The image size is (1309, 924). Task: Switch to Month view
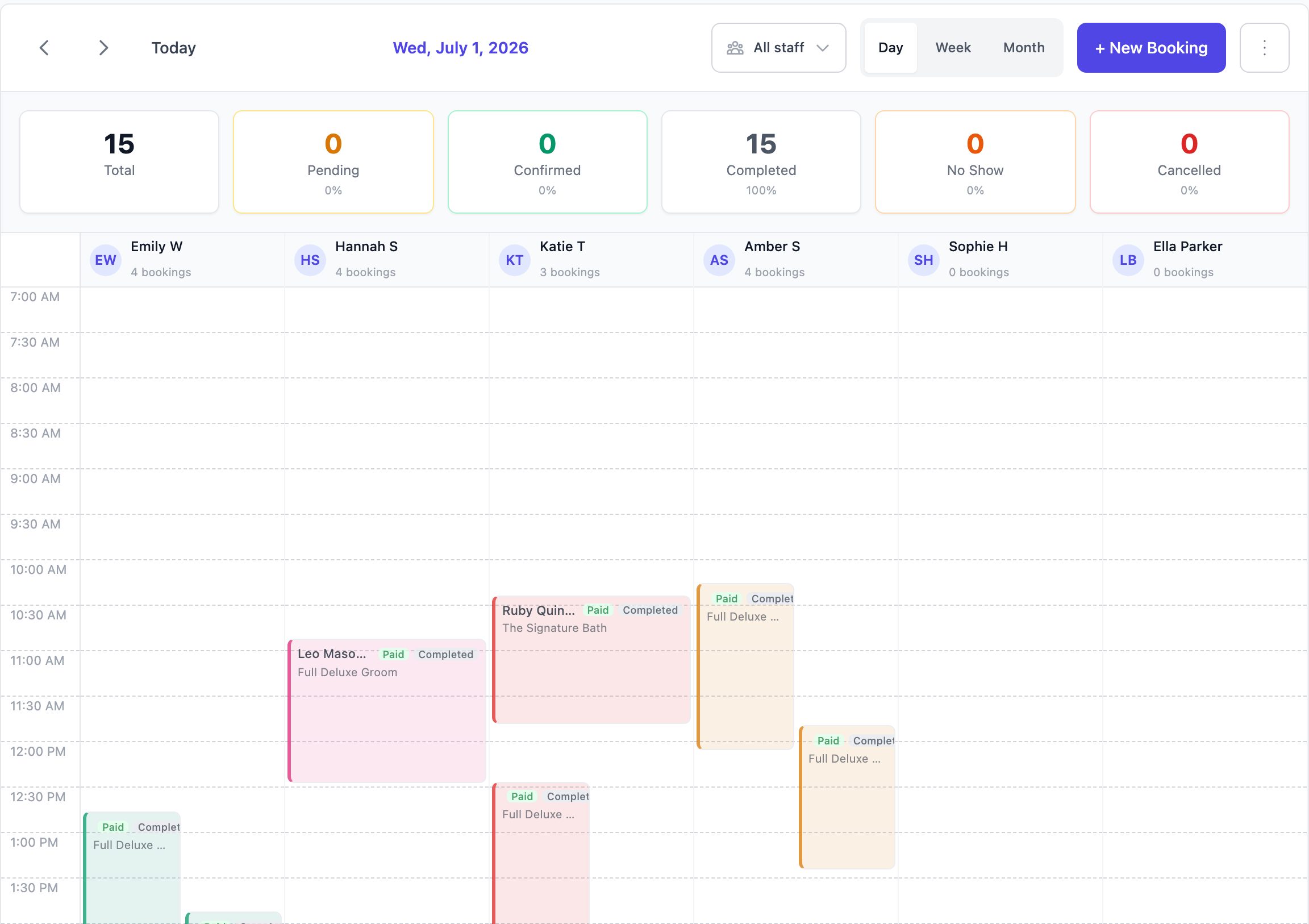[1024, 48]
